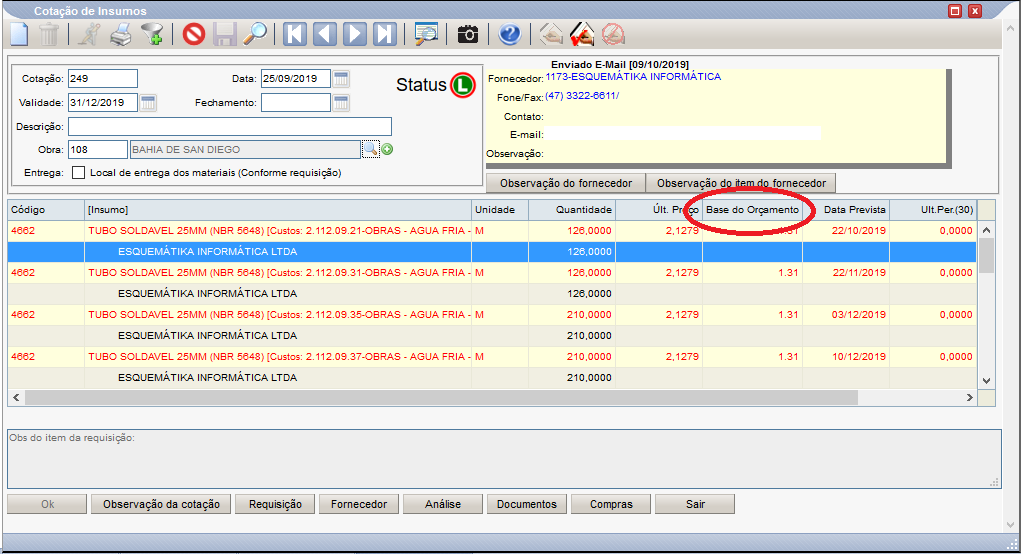Click the Obra code field showing 108
1021x554 pixels.
98,150
